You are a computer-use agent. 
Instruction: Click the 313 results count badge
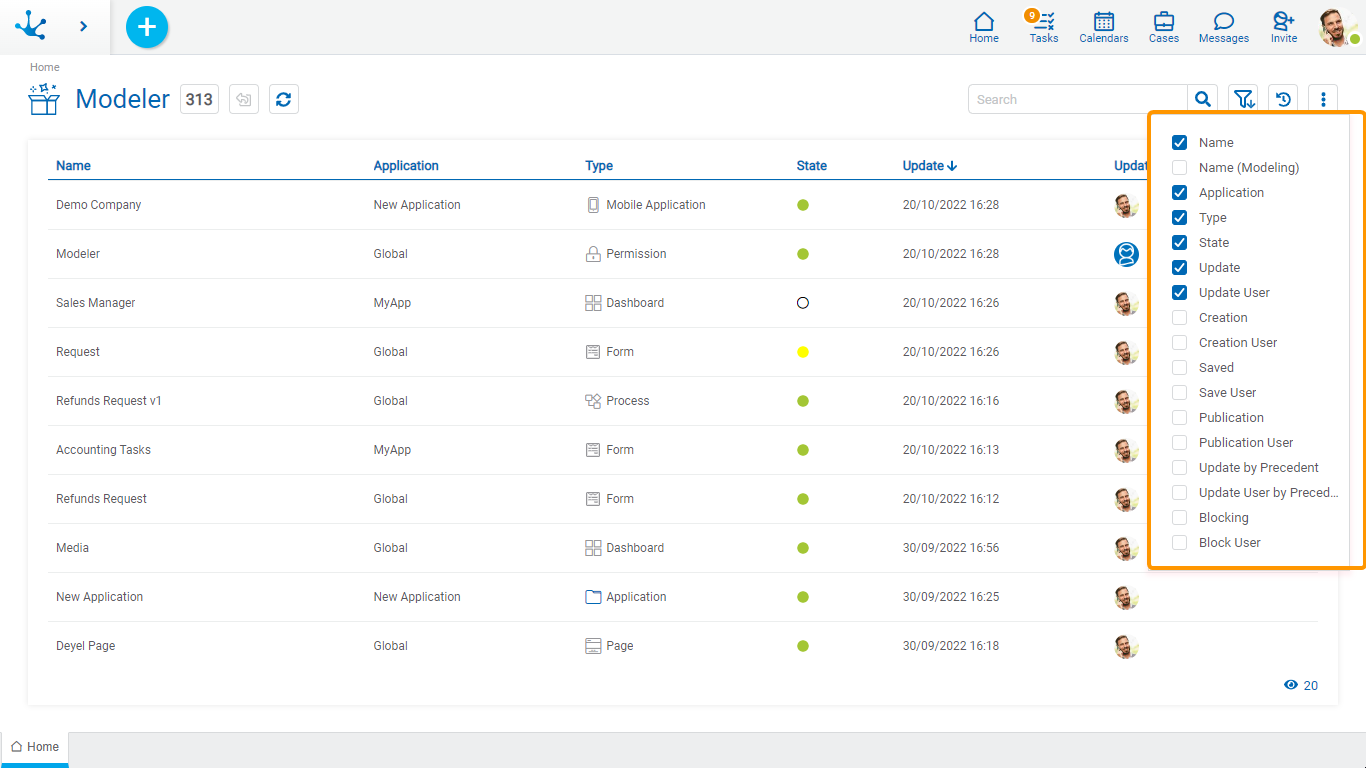[x=199, y=99]
